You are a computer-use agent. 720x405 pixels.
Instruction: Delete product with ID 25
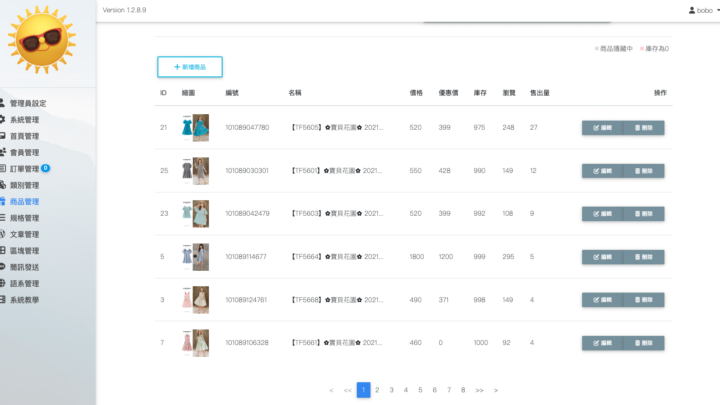click(x=644, y=171)
